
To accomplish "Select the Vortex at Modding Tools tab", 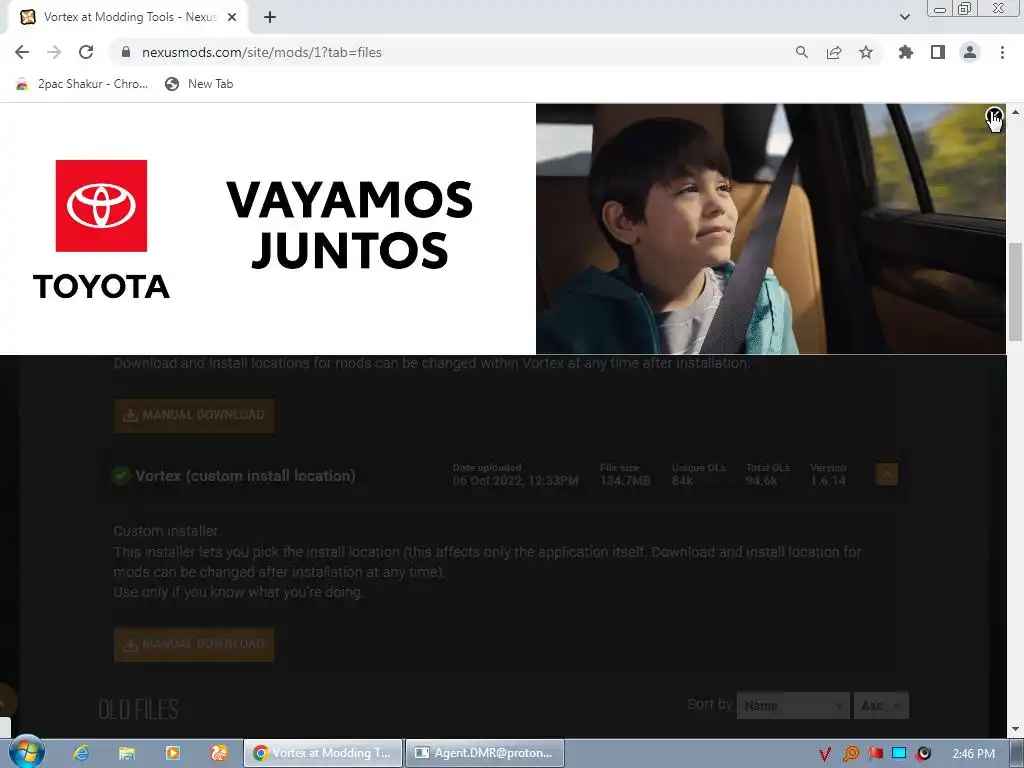I will point(129,17).
